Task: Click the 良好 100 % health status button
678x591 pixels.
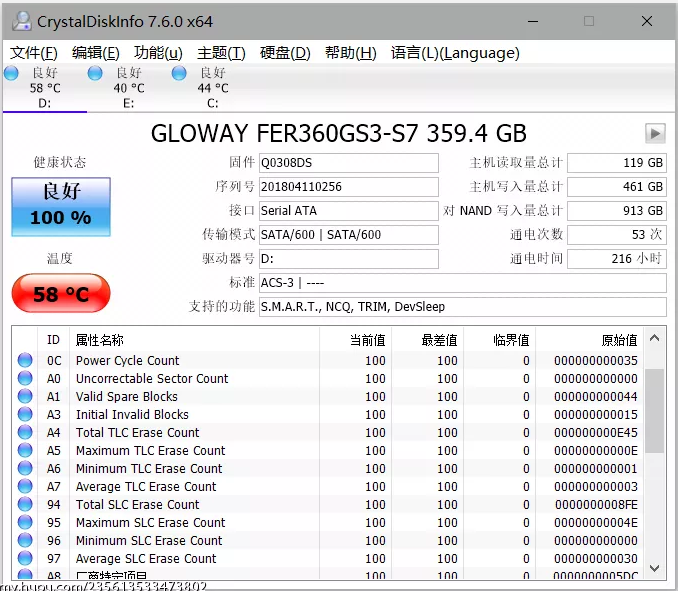Action: 61,207
